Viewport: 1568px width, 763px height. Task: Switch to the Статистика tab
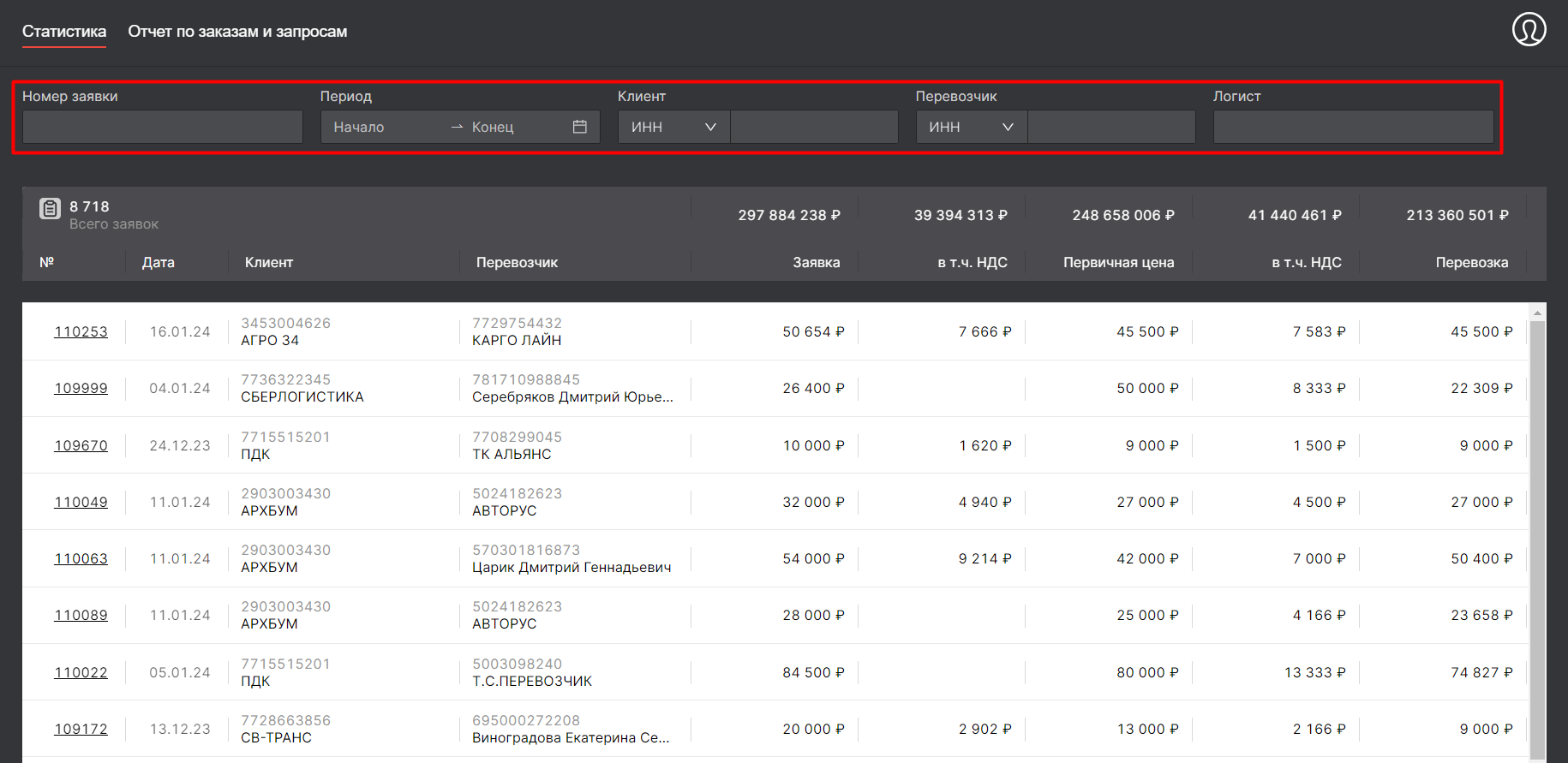tap(64, 32)
